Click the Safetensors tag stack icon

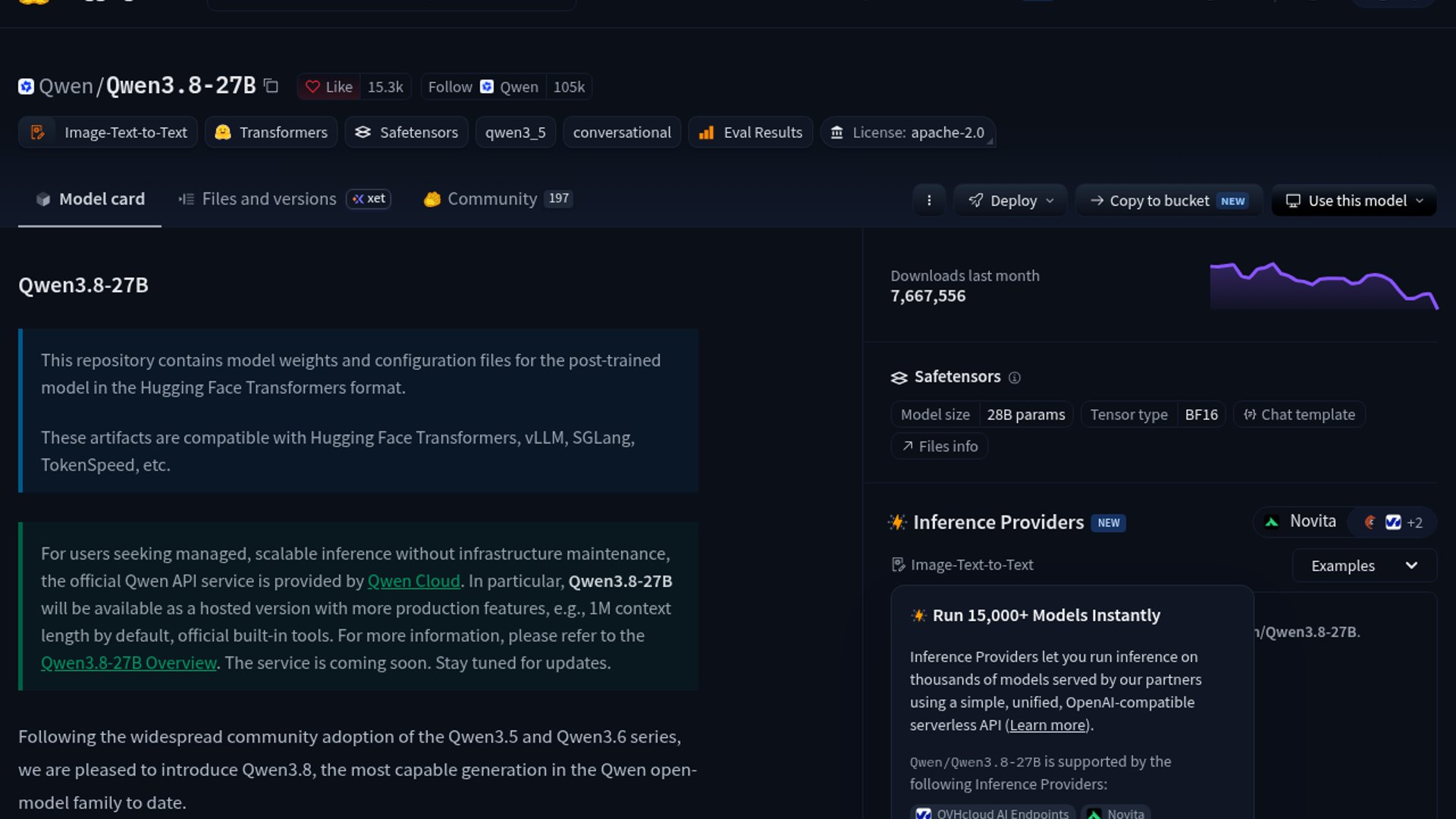click(362, 133)
